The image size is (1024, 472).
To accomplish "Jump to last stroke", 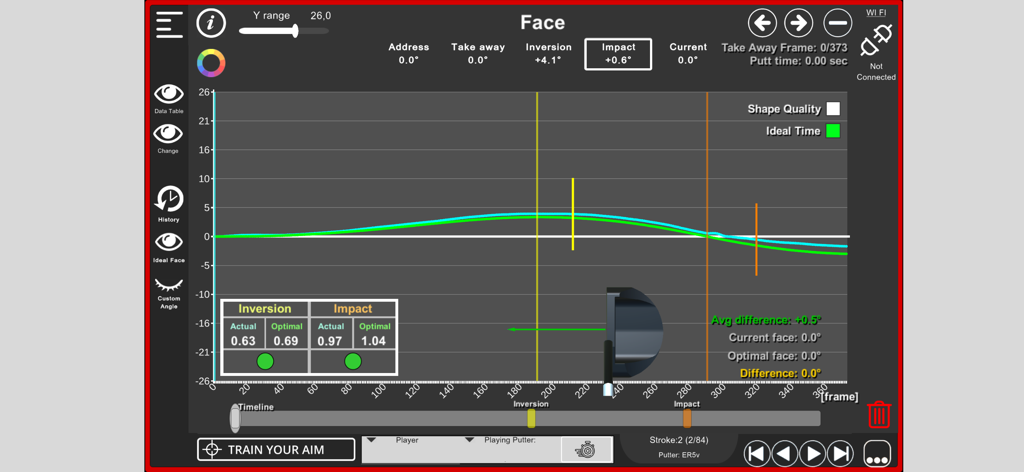I will click(840, 454).
